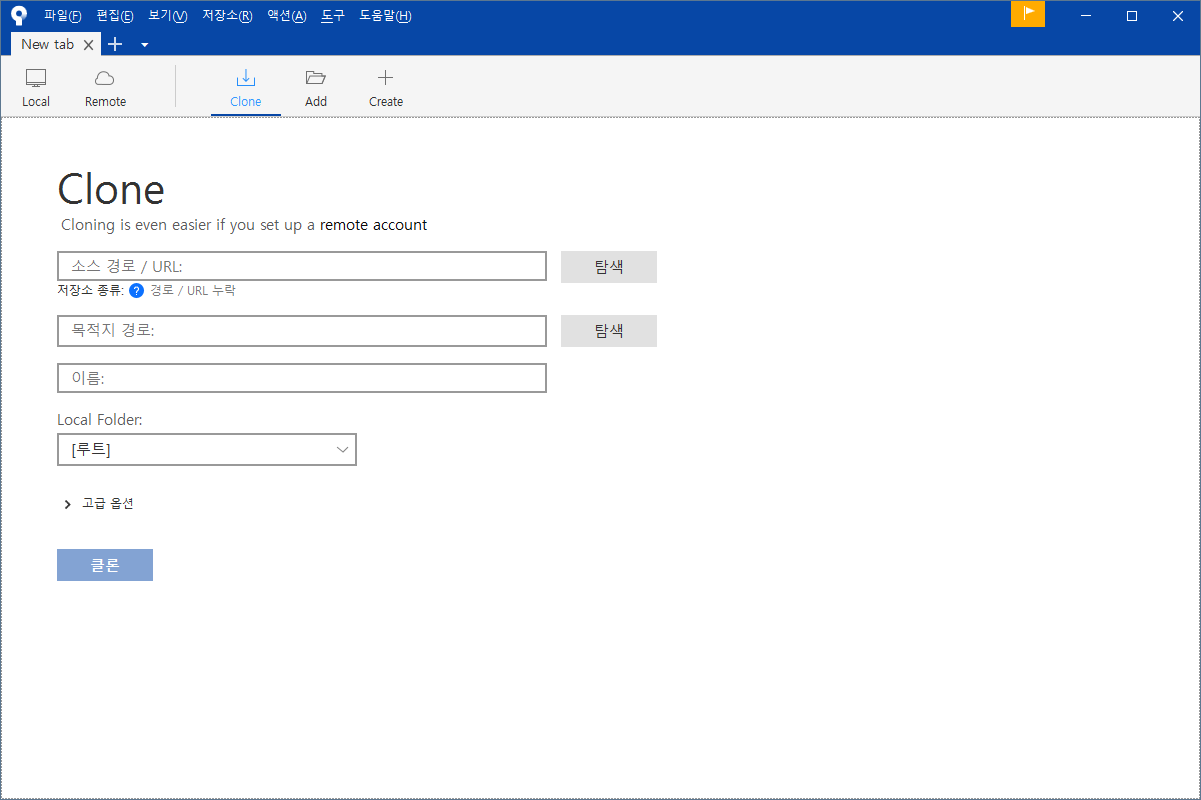Focus the 목적지 경로 input field
This screenshot has height=800, width=1201.
pyautogui.click(x=302, y=330)
